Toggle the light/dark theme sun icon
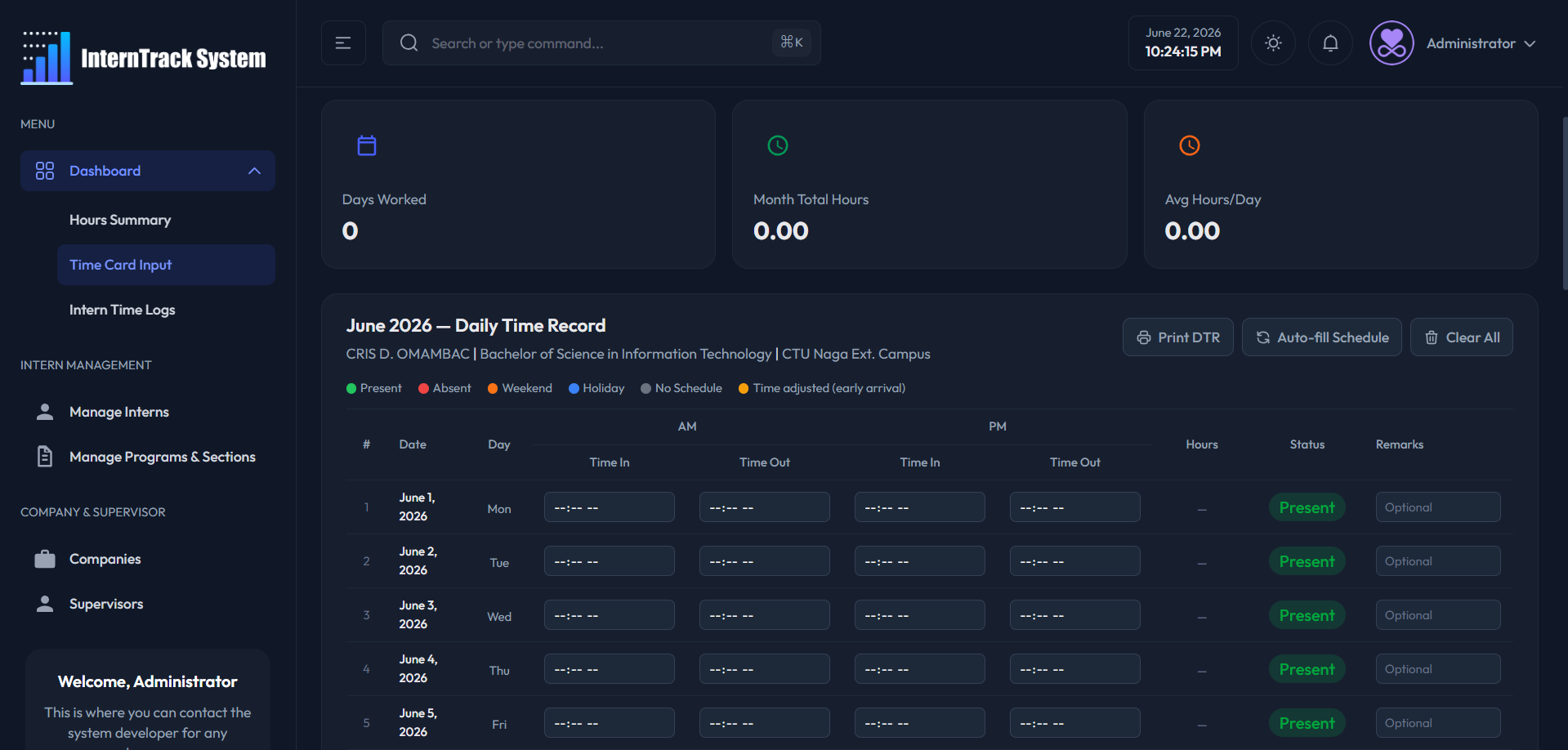Screen dimensions: 1568x750 point(1273,43)
